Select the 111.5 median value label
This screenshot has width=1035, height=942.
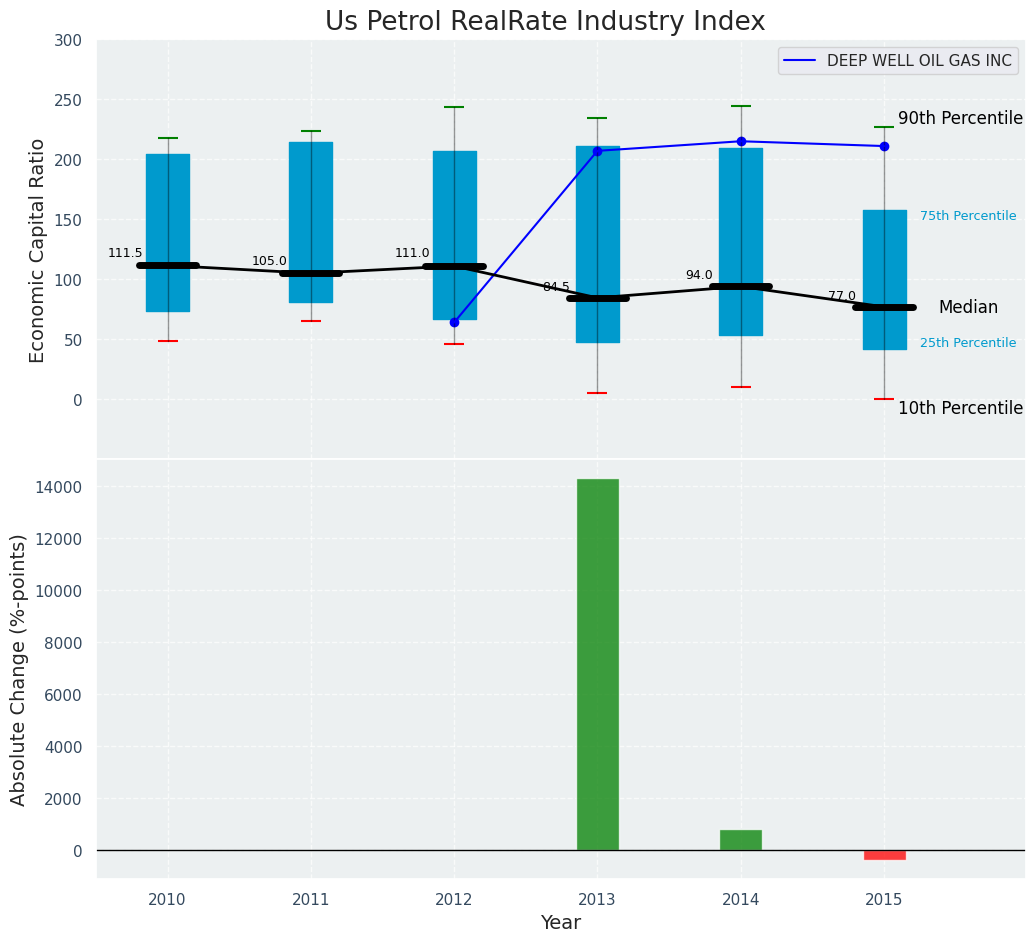(x=125, y=253)
